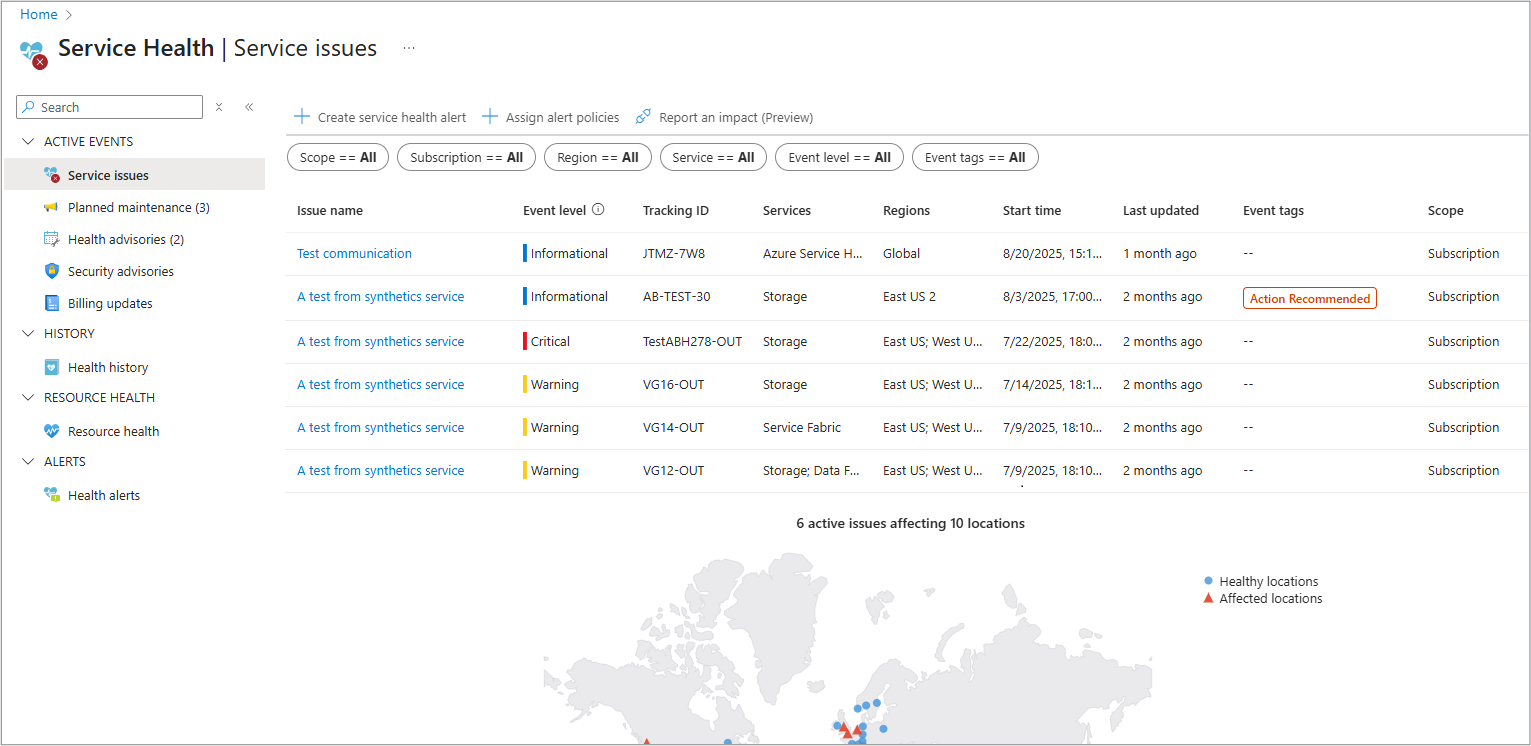The width and height of the screenshot is (1531, 746).
Task: Collapse the HISTORY section chevron
Action: click(27, 334)
